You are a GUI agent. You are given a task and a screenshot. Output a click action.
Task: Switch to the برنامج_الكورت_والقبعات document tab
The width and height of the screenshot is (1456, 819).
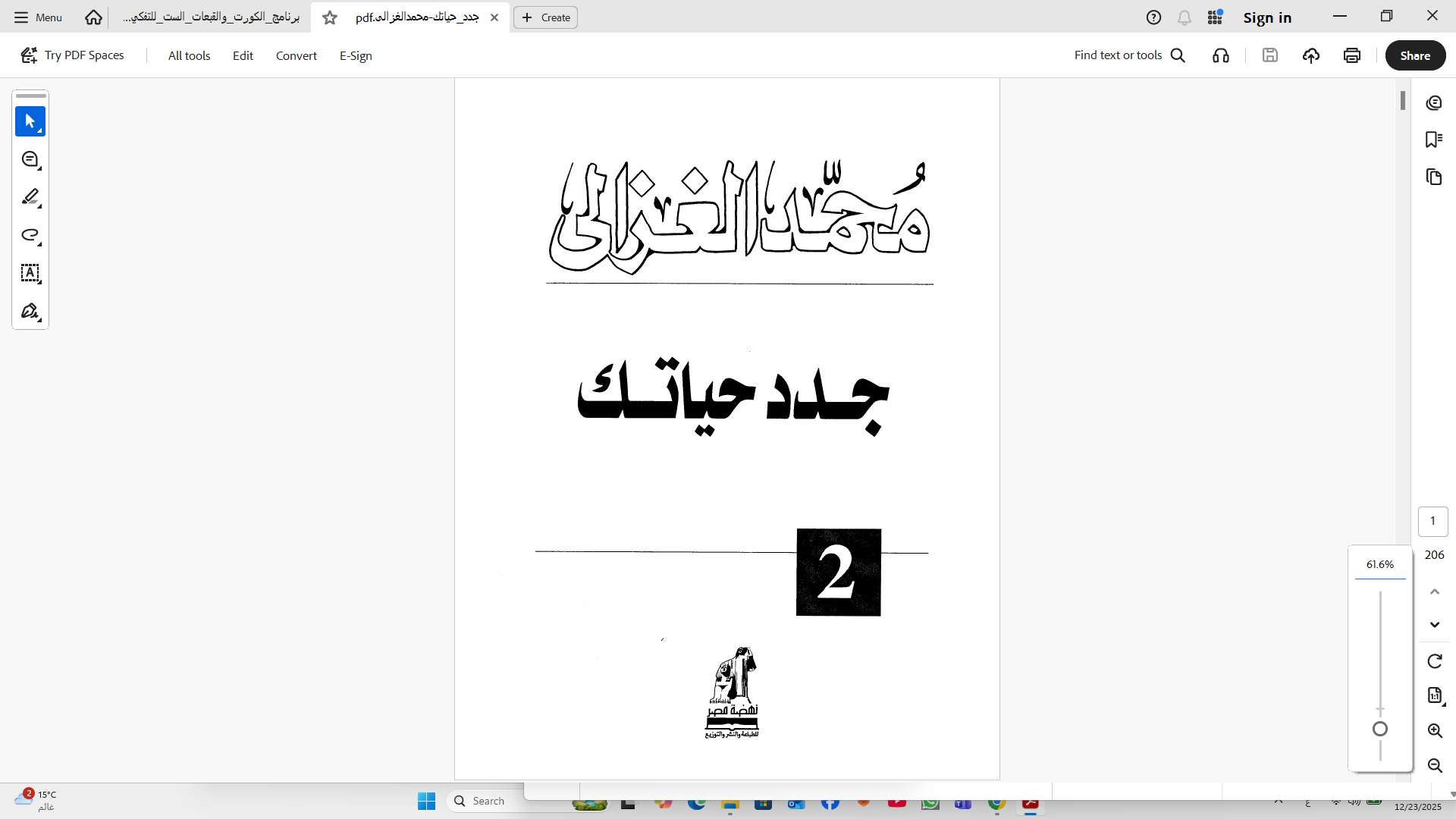pyautogui.click(x=211, y=17)
